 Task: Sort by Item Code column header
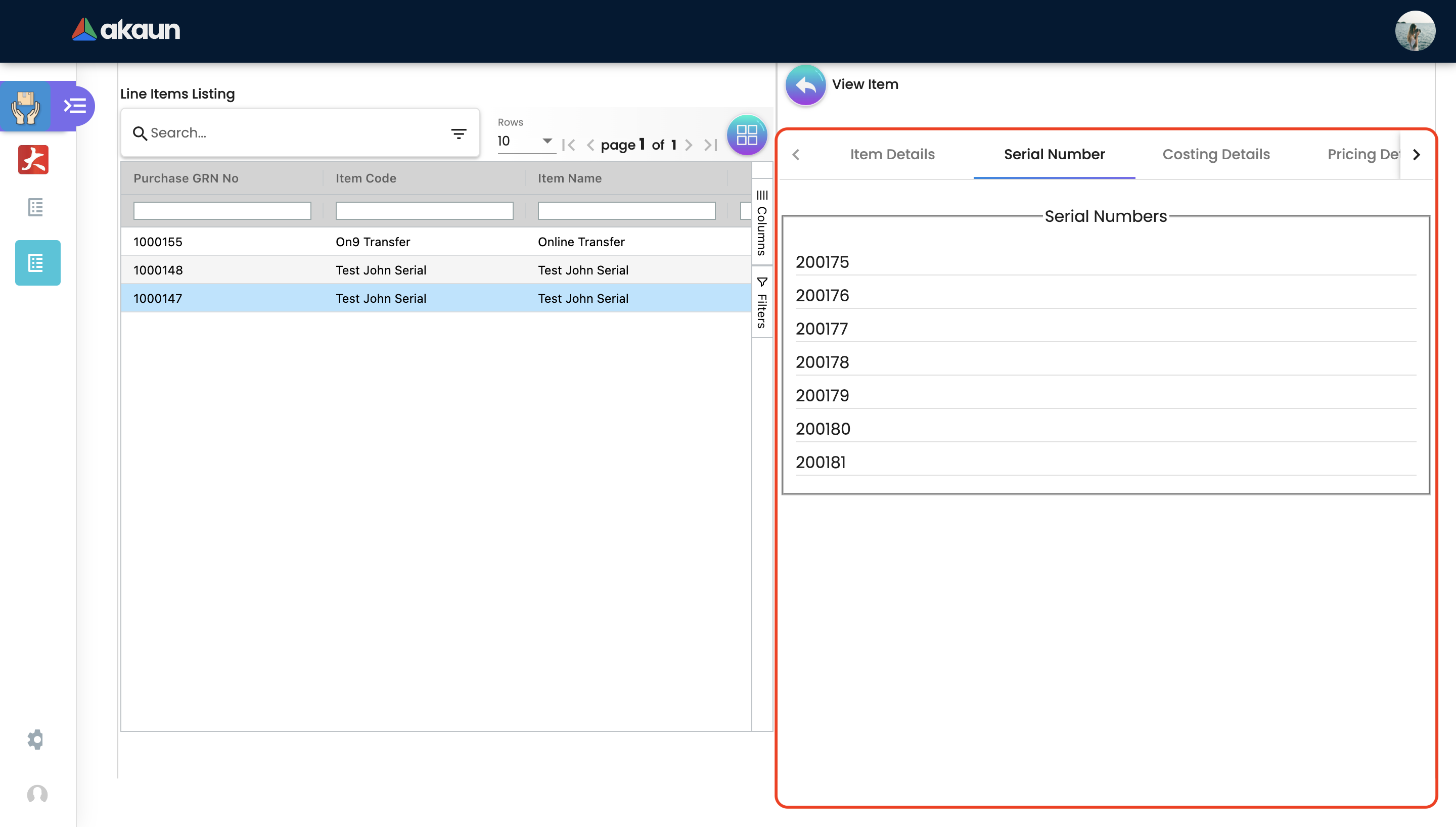pyautogui.click(x=366, y=178)
